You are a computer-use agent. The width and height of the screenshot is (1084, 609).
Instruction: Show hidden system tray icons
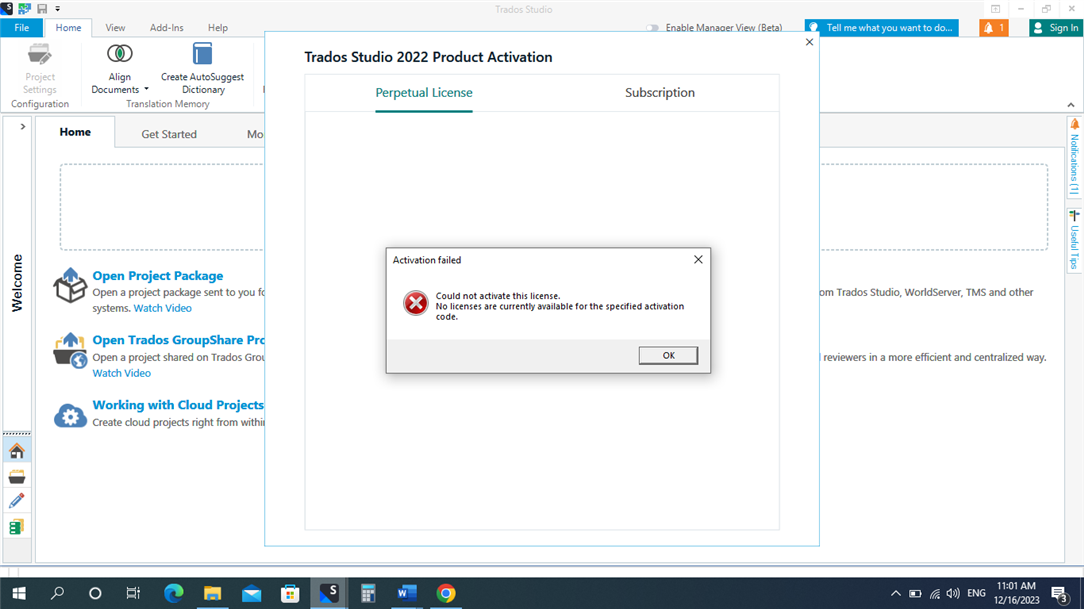click(x=895, y=593)
